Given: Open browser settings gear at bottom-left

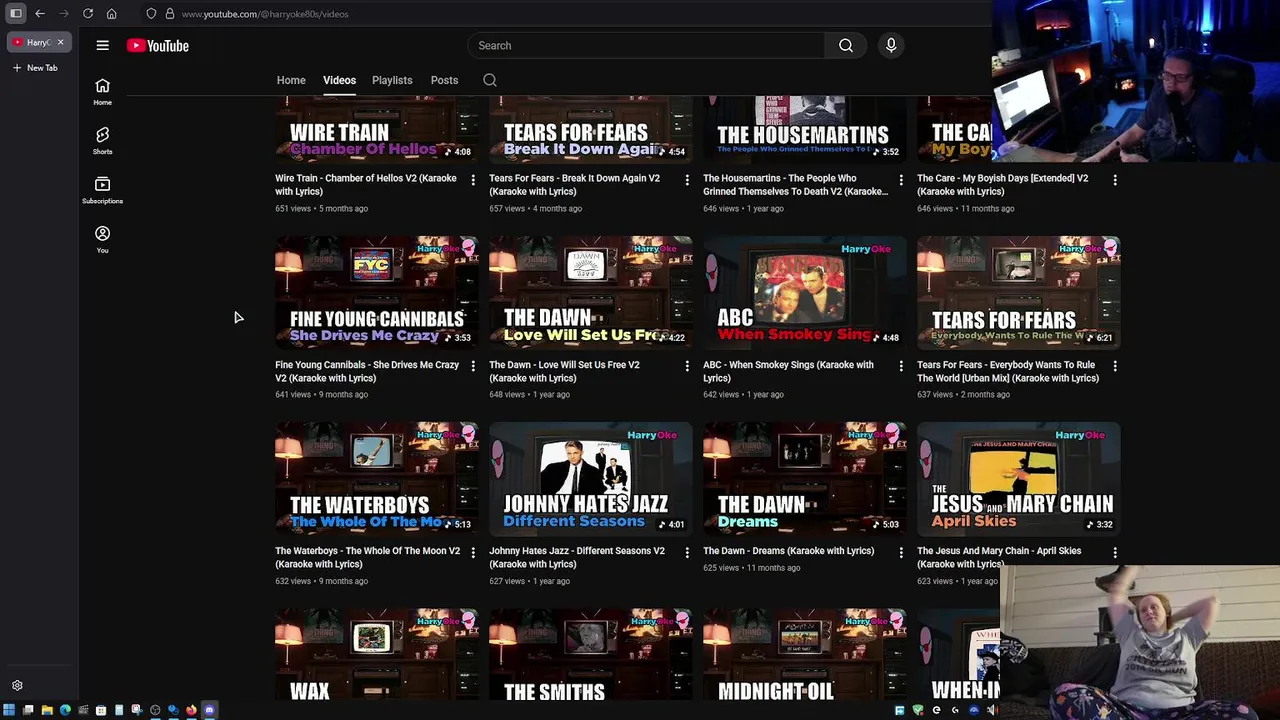Looking at the screenshot, I should point(17,686).
